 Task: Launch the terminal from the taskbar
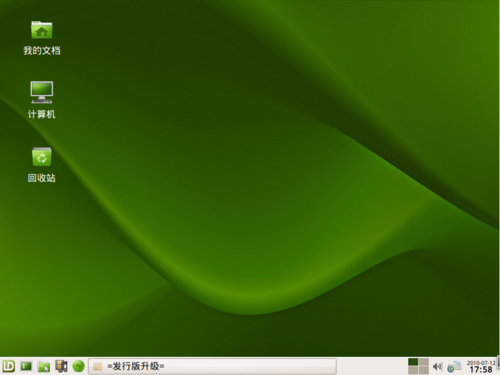(26, 366)
